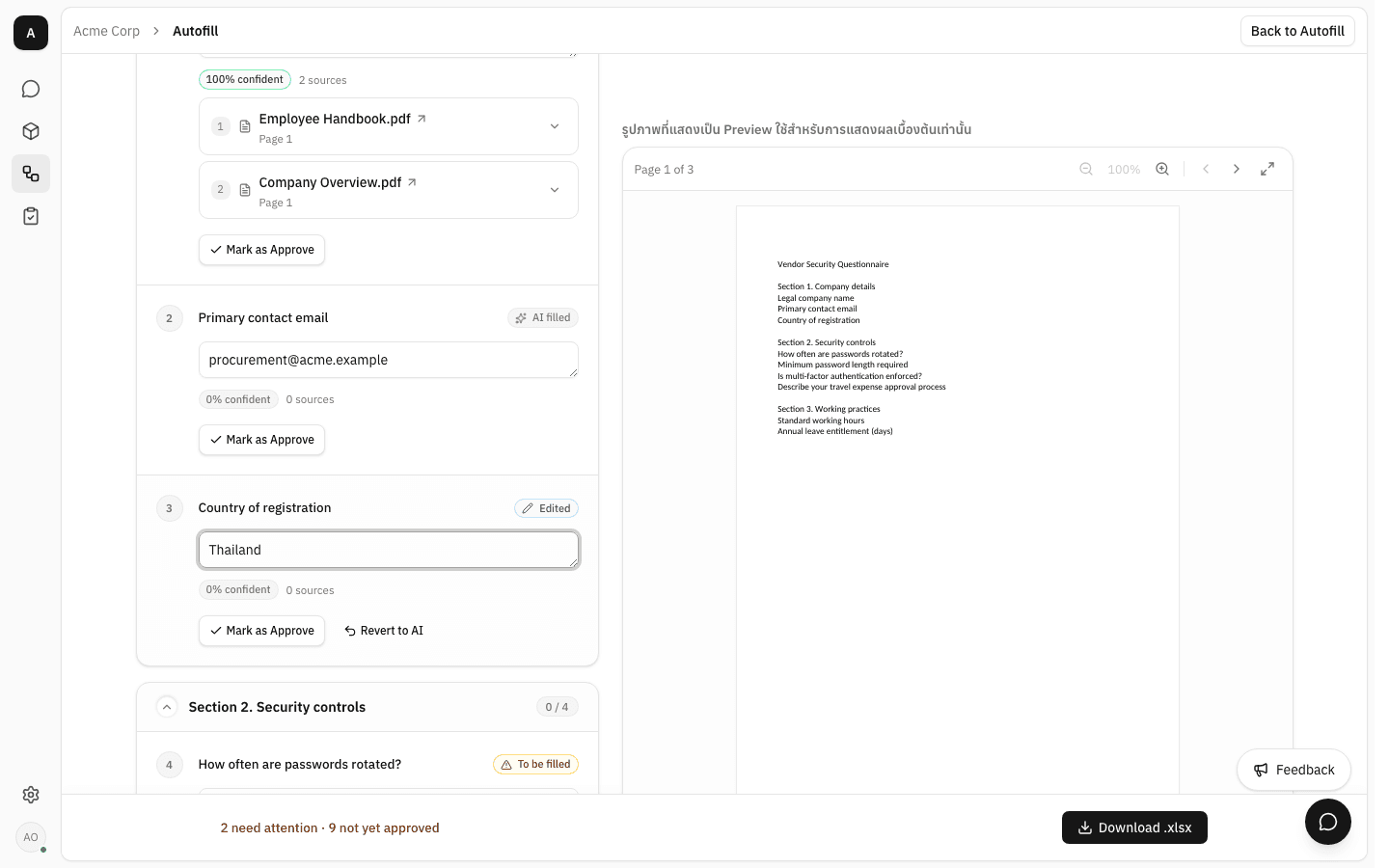Expand the Employee Handbook.pdf source
The height and width of the screenshot is (868, 1389).
pos(555,126)
